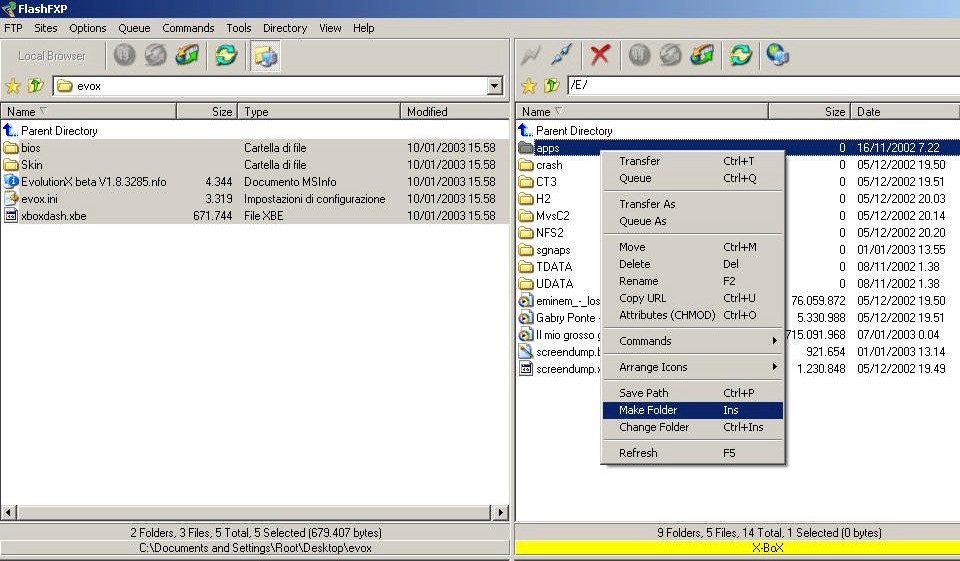Expand the local path dropdown showing evox
The width and height of the screenshot is (960, 561).
(x=494, y=86)
